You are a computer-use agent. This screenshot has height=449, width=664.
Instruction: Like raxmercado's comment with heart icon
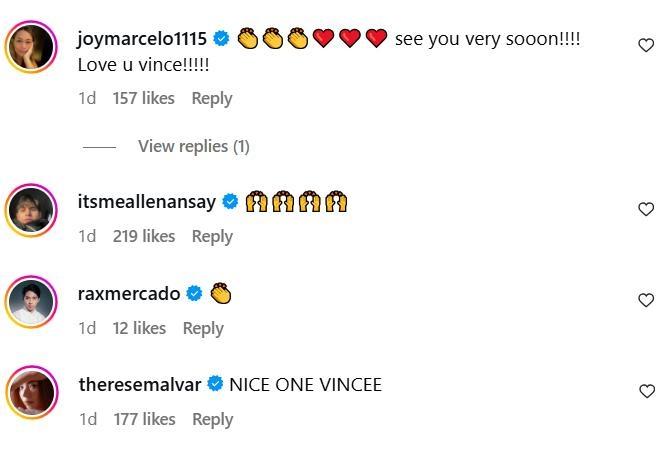[x=646, y=300]
